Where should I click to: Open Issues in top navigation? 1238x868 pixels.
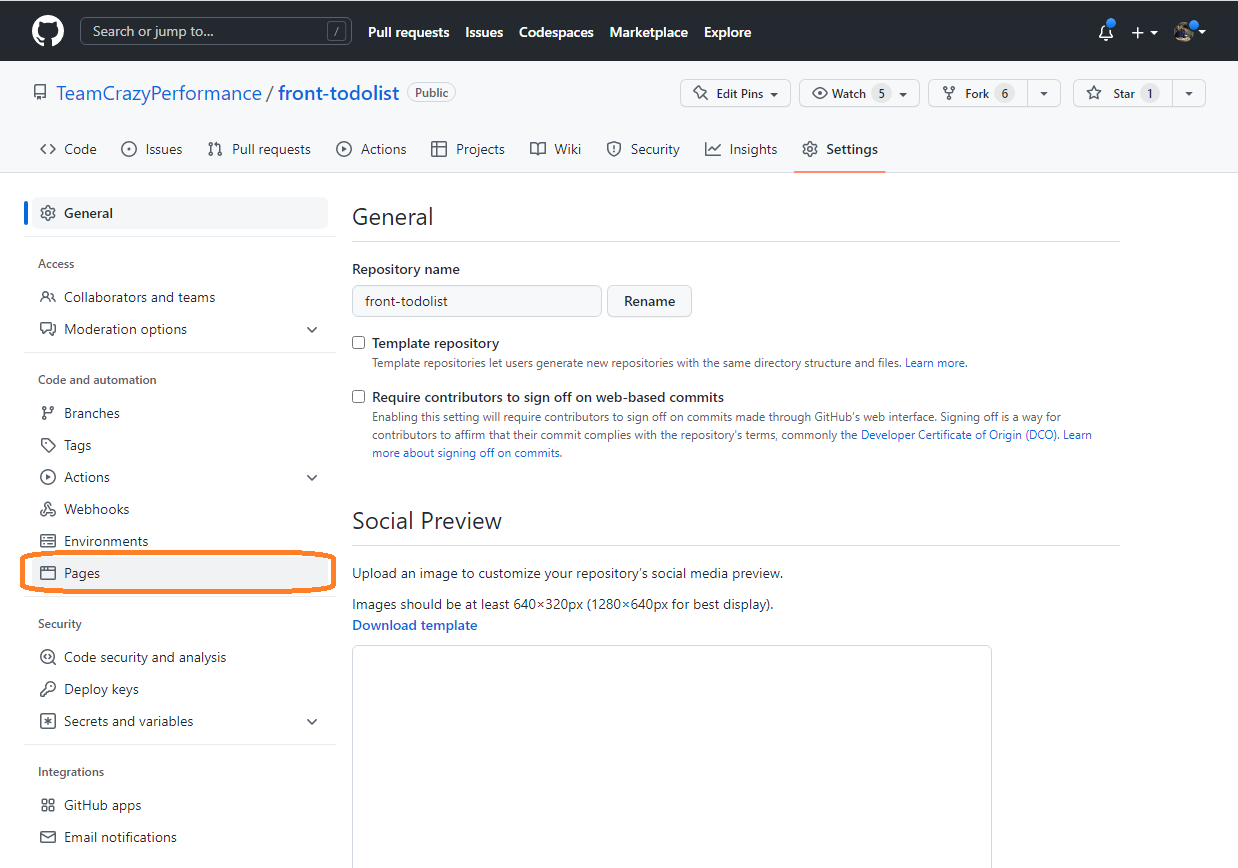(x=484, y=32)
